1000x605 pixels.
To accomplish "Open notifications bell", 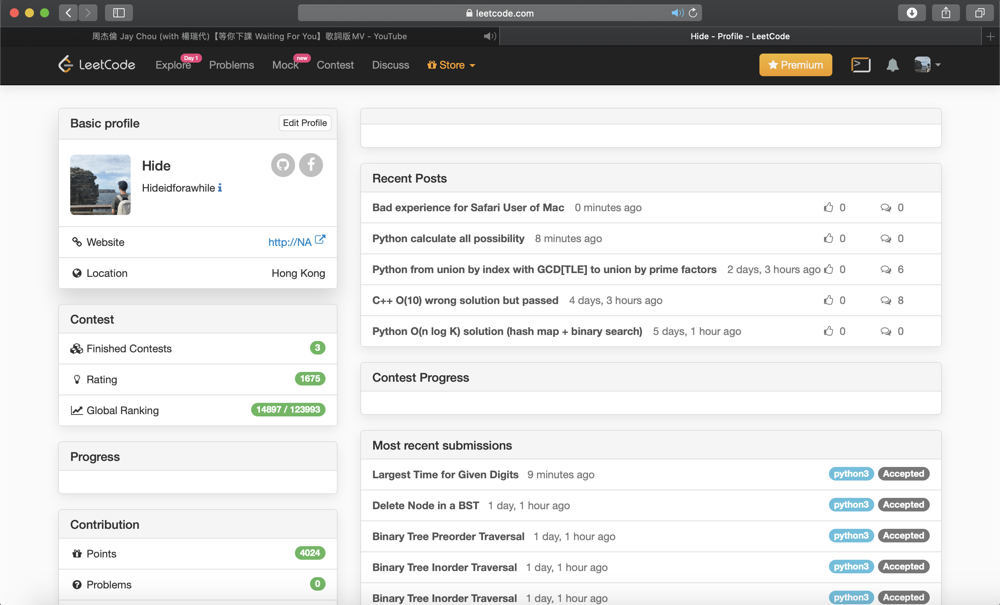I will (893, 64).
